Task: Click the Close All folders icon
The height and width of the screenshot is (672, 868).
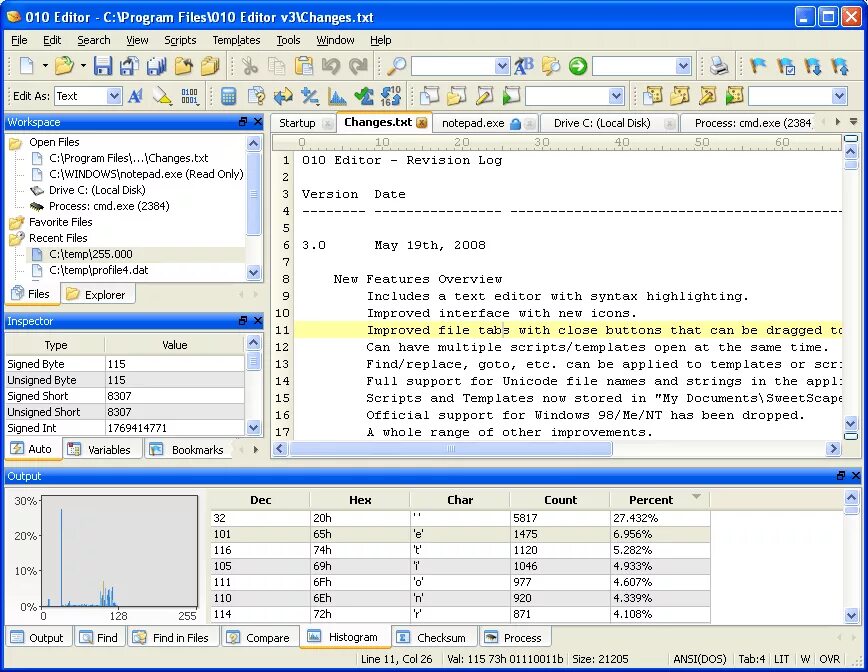Action: pos(210,66)
